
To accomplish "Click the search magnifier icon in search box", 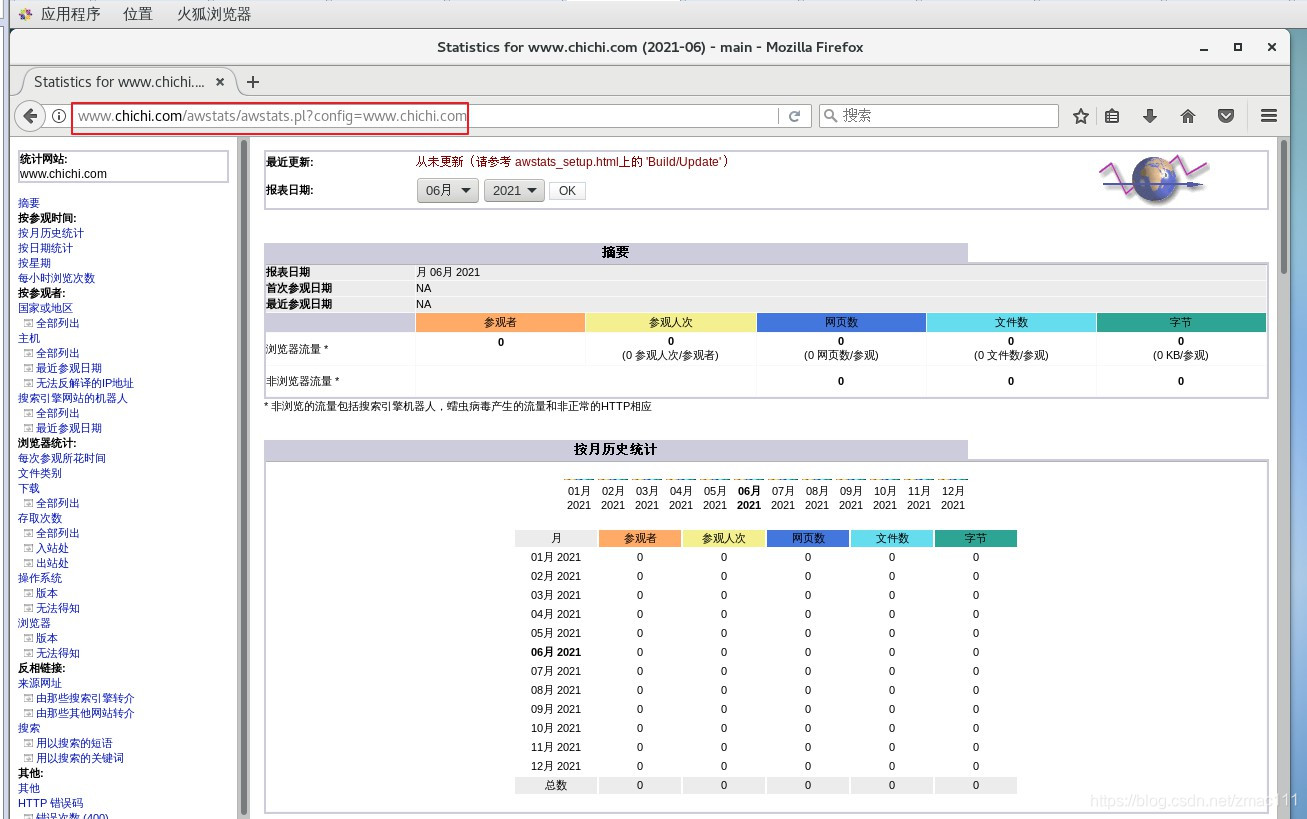I will (830, 116).
